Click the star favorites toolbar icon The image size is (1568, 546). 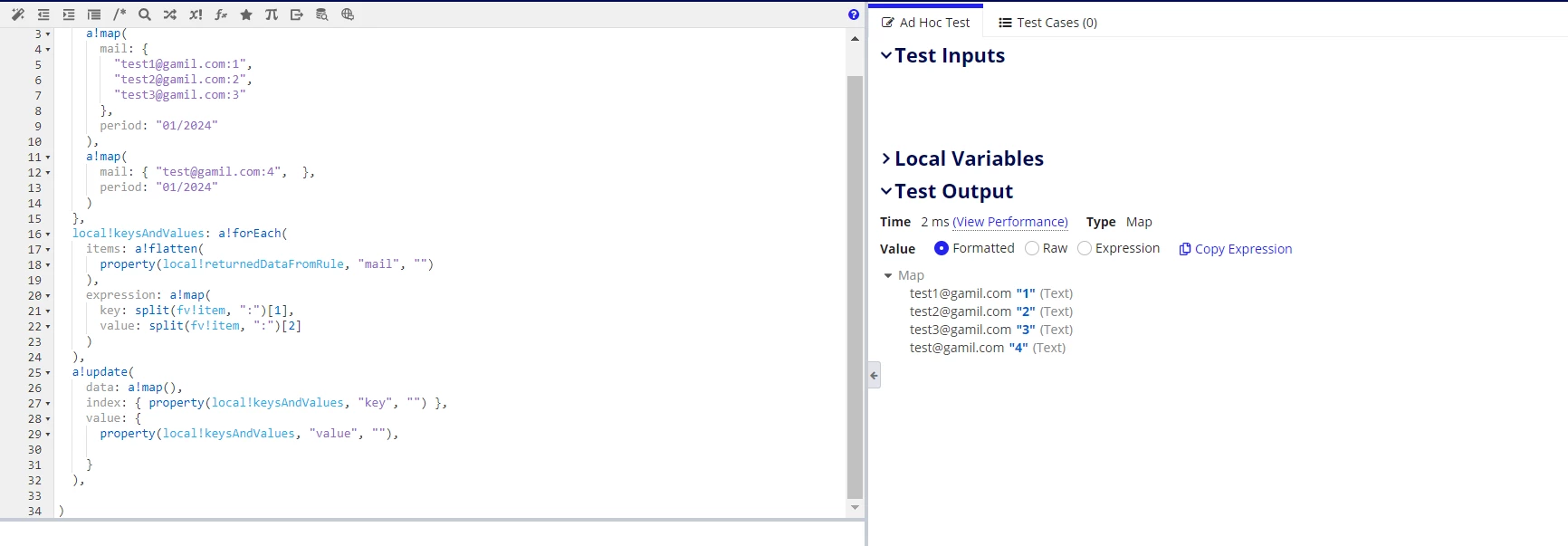pyautogui.click(x=246, y=14)
